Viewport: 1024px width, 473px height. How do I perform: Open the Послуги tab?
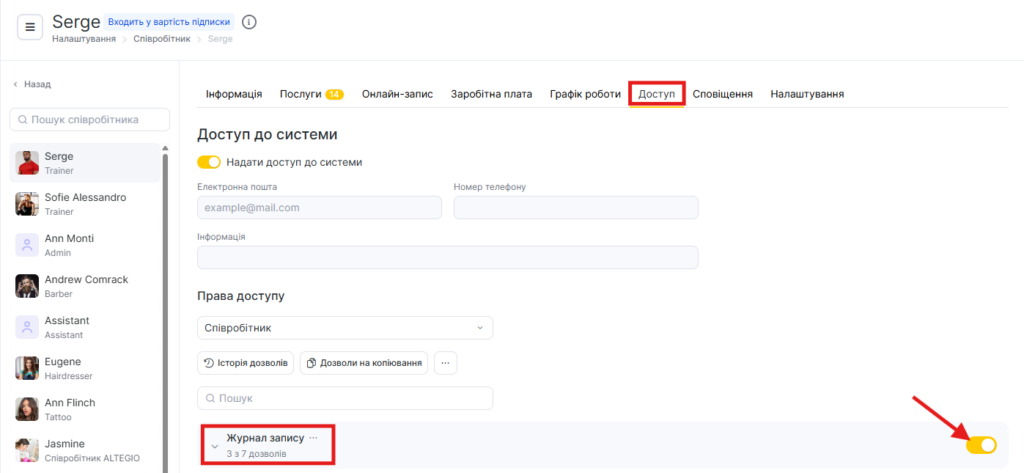(311, 94)
